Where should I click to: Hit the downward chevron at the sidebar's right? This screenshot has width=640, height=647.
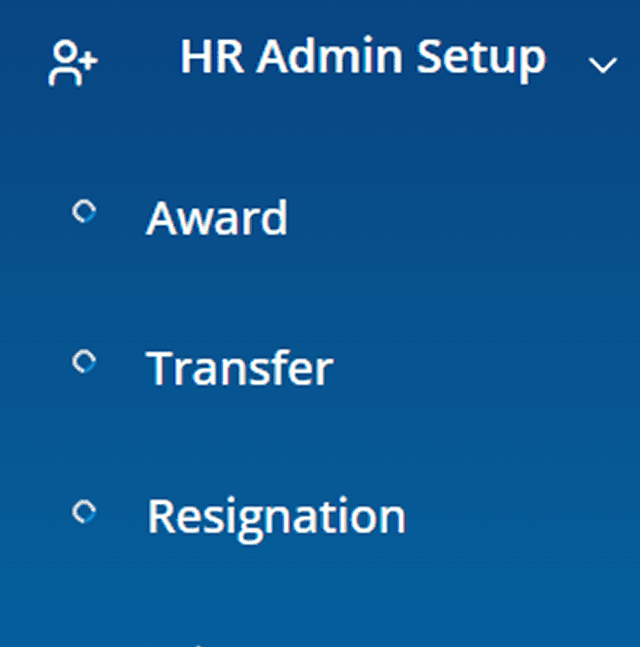click(x=602, y=66)
